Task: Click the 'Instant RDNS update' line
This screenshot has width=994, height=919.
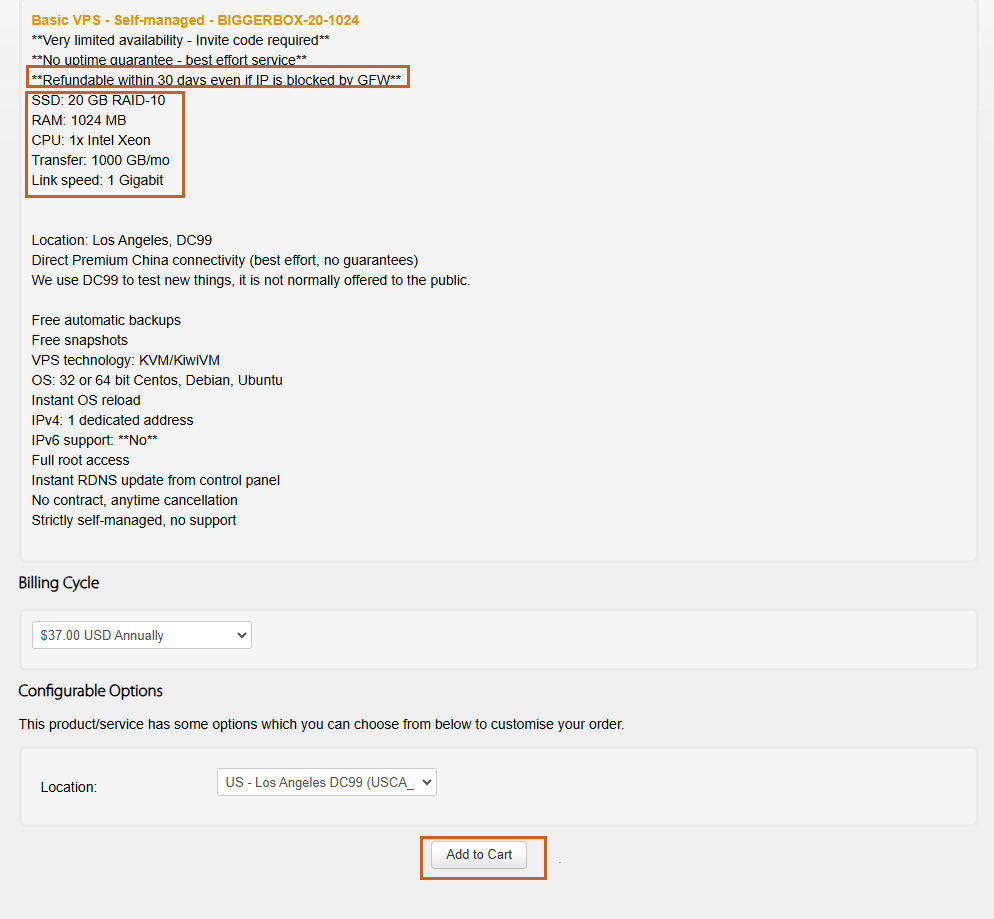Action: tap(156, 480)
